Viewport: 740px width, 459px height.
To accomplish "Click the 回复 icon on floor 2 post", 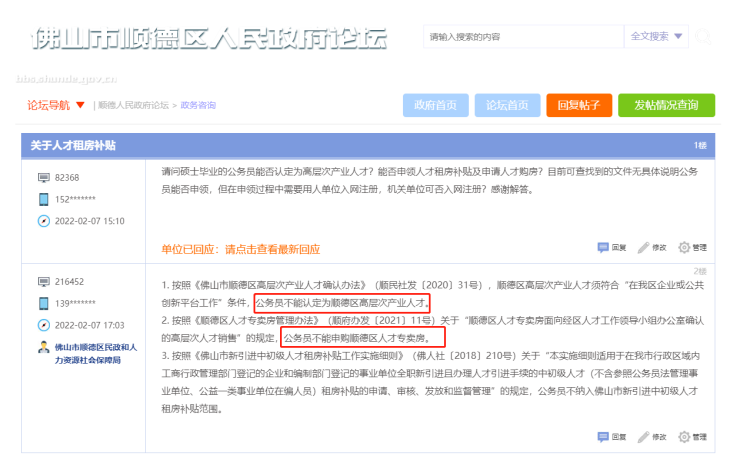I will tap(603, 437).
